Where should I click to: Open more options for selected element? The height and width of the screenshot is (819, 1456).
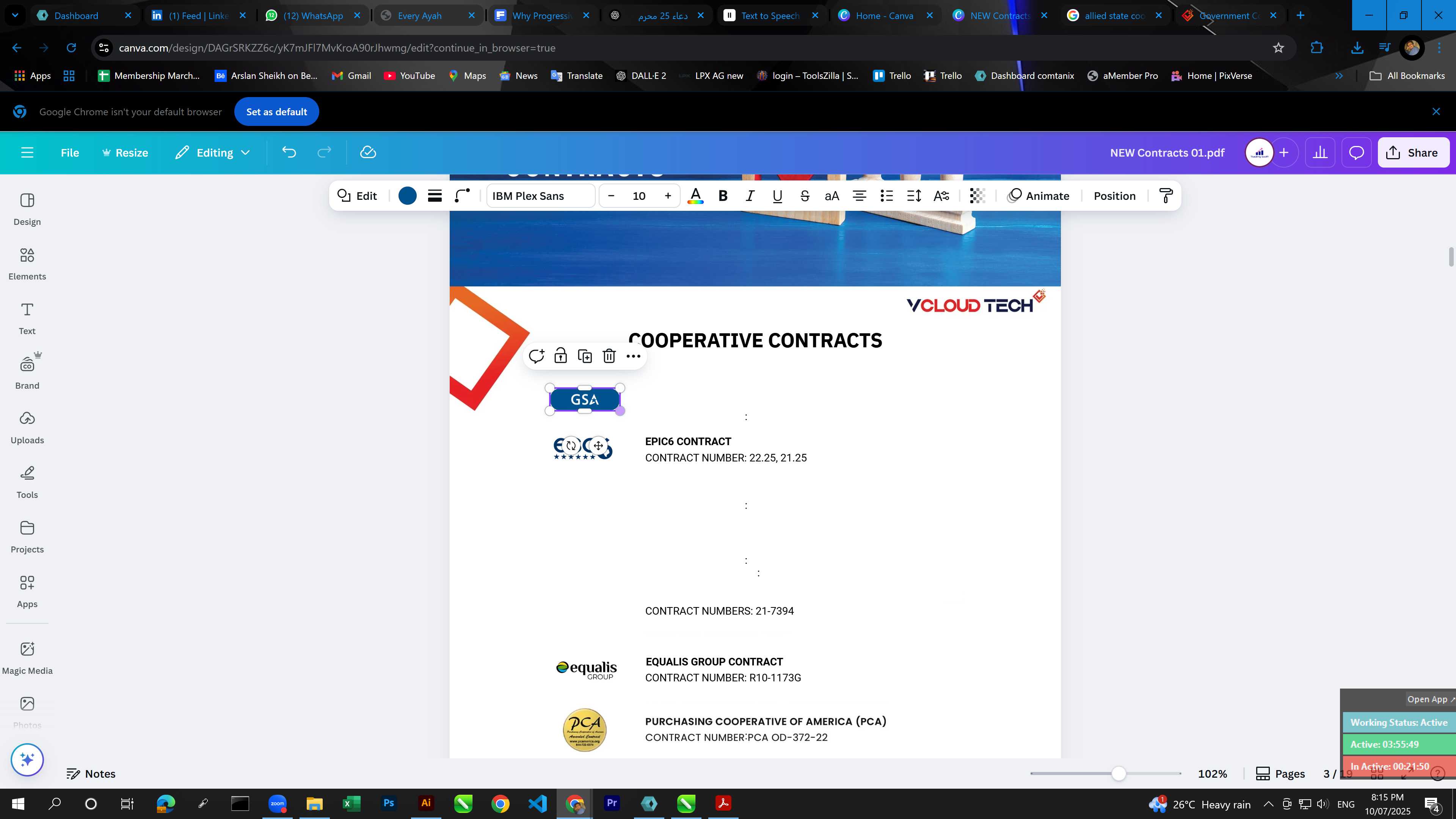tap(633, 356)
